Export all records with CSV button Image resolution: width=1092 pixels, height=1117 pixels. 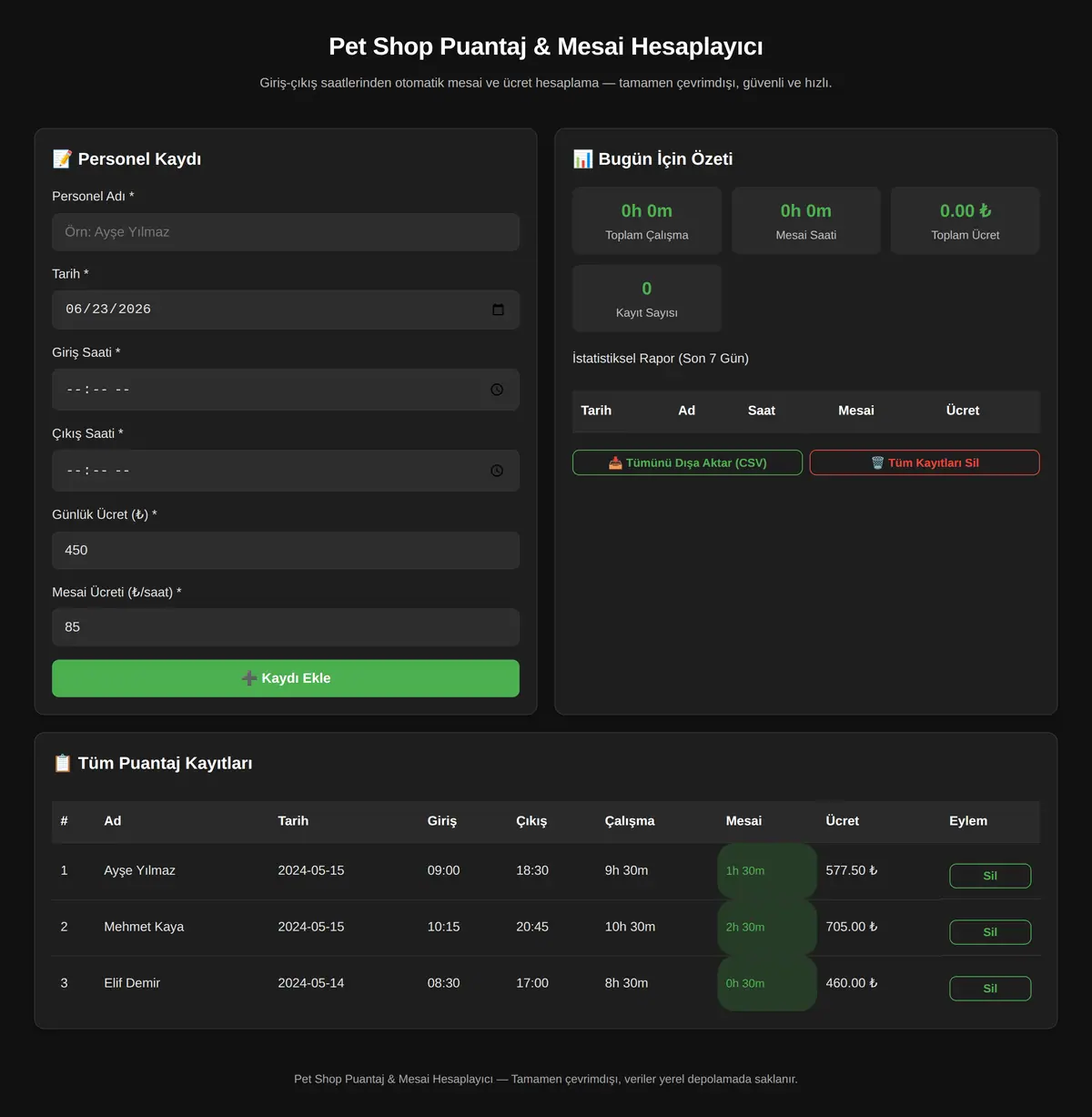687,462
